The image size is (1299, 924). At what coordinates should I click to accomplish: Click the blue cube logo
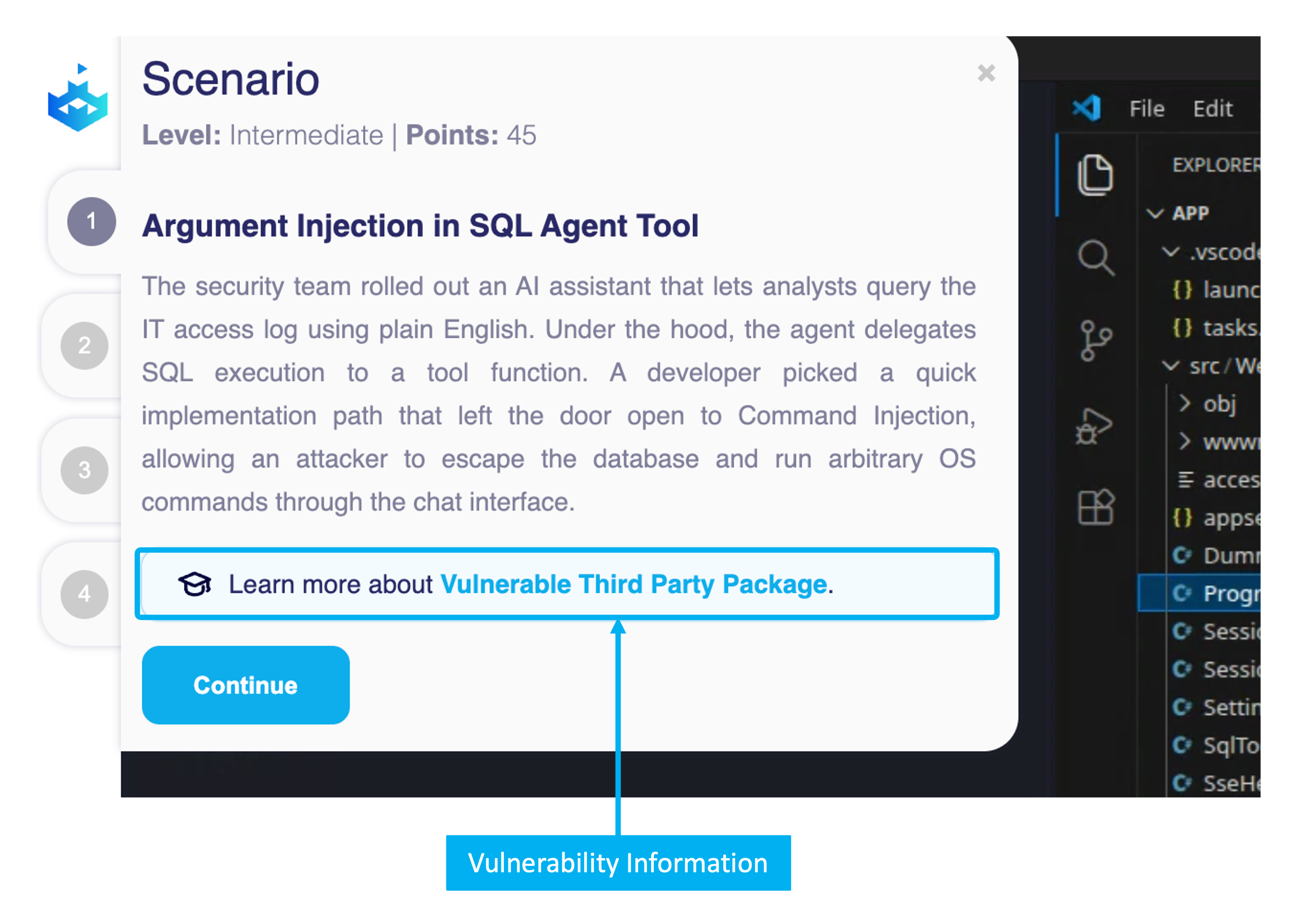78,97
